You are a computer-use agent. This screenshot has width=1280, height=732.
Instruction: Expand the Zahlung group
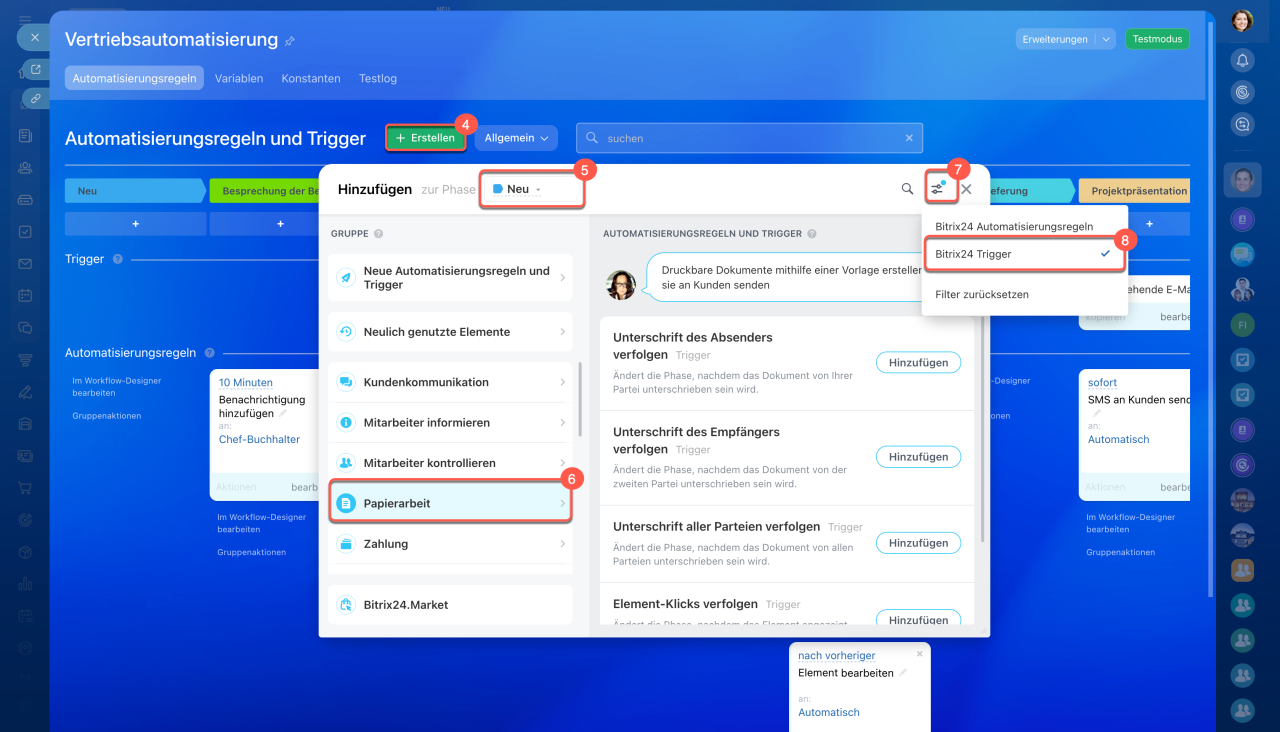click(x=450, y=544)
